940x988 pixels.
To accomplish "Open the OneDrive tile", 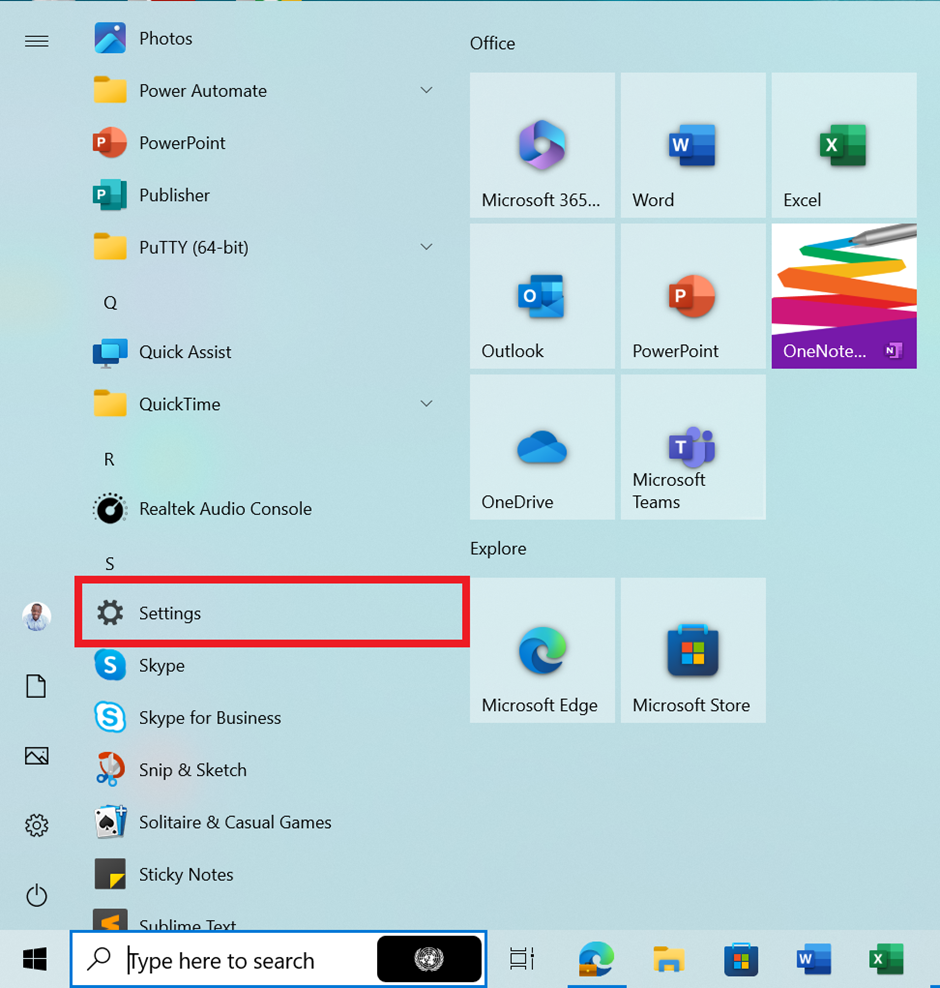I will pyautogui.click(x=542, y=447).
